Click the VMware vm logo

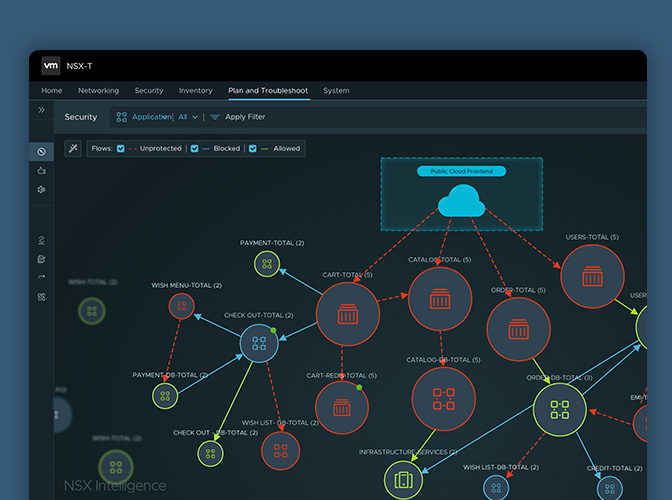pos(51,66)
